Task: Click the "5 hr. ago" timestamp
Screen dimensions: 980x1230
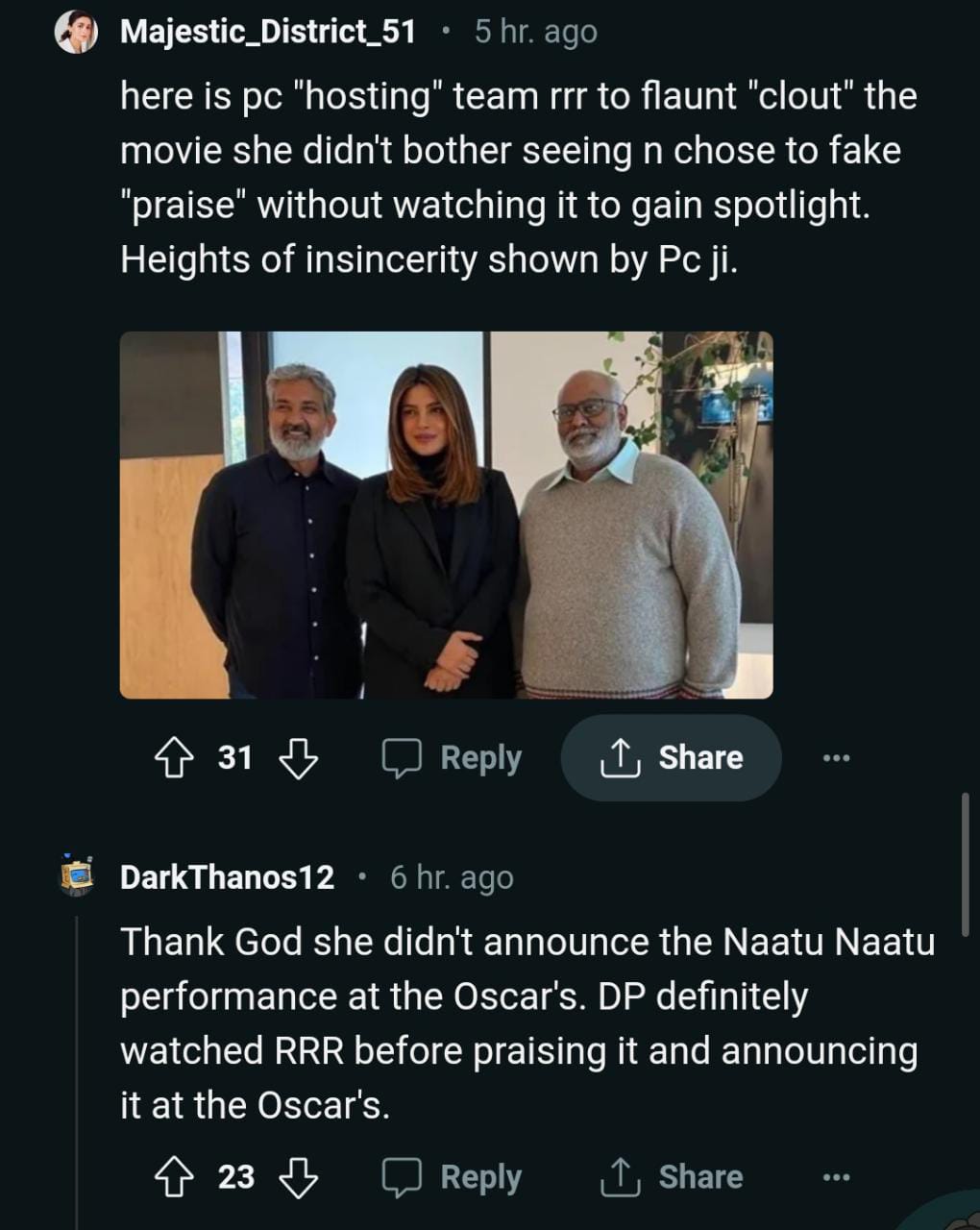Action: coord(536,32)
